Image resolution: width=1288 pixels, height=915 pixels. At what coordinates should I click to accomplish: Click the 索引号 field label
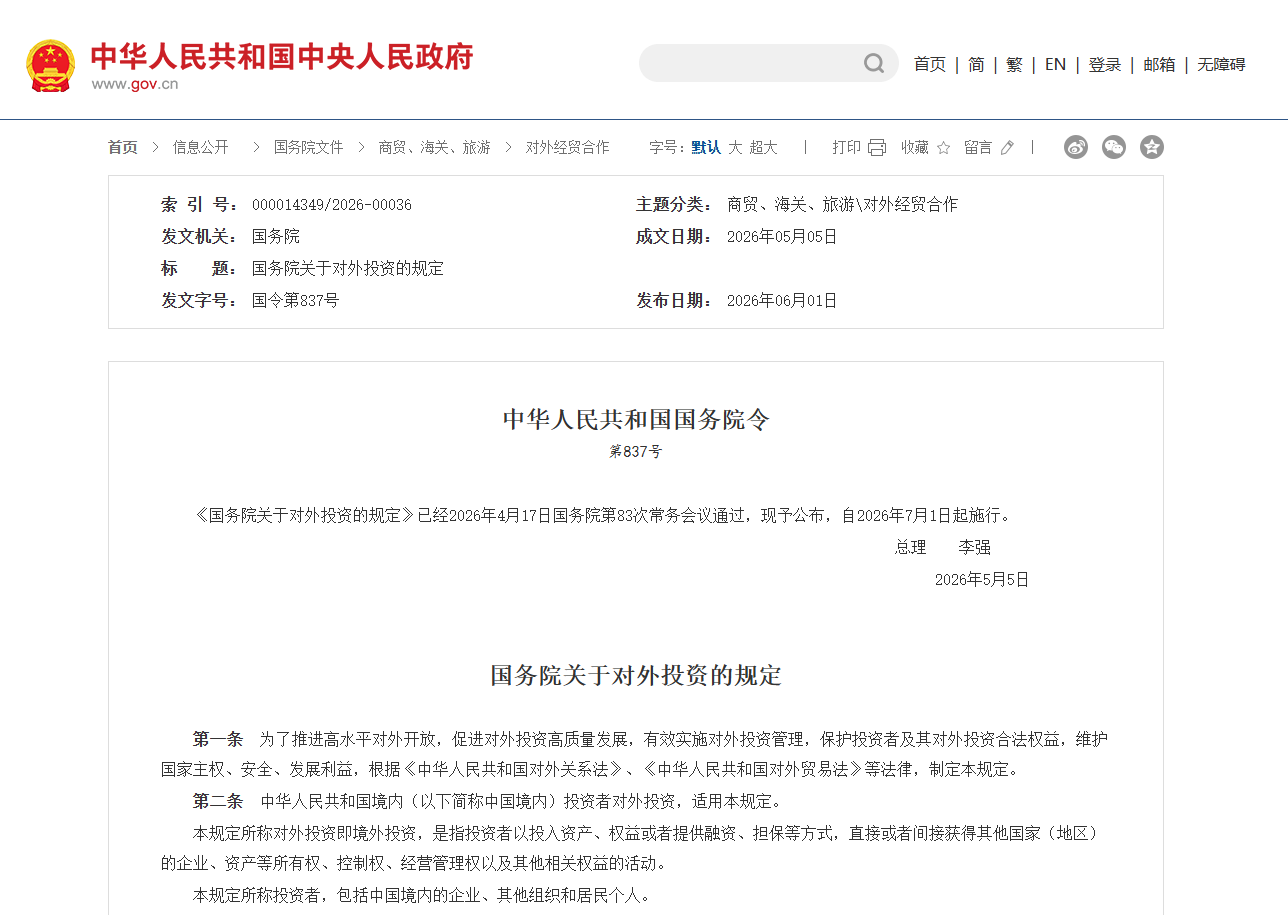(200, 205)
